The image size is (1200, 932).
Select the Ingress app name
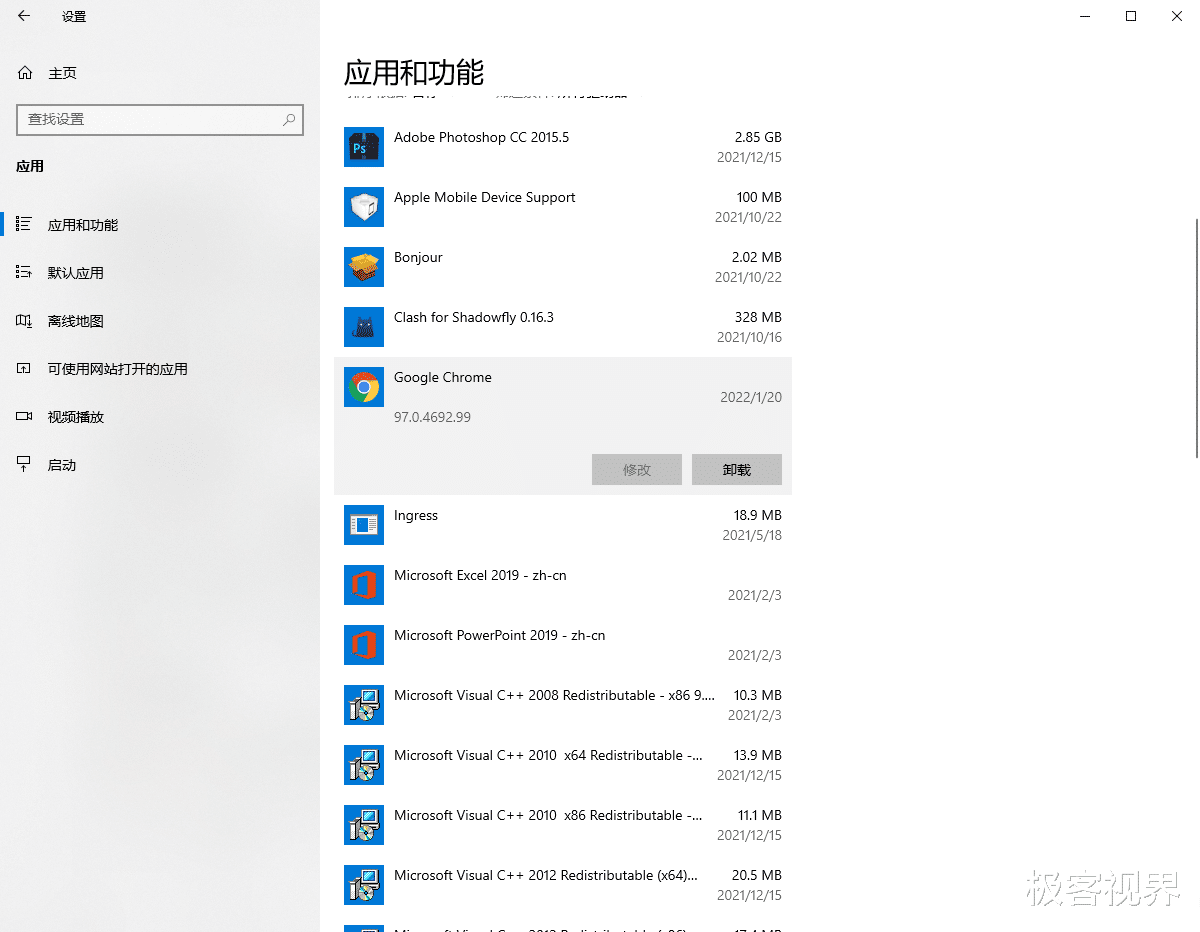[416, 515]
